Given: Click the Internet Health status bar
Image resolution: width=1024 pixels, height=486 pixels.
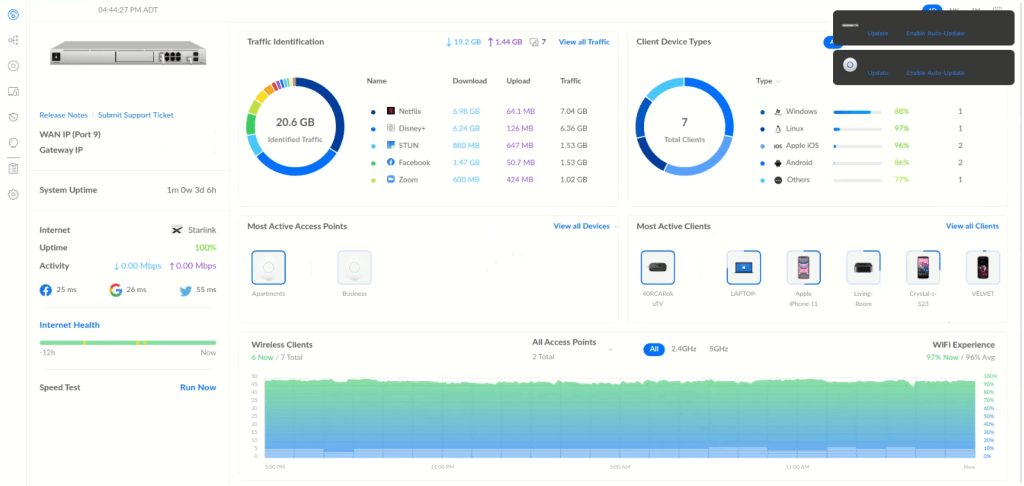Looking at the screenshot, I should pyautogui.click(x=127, y=343).
